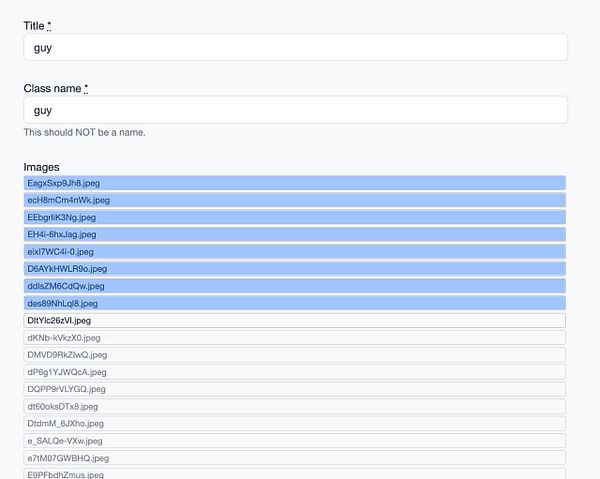
Task: Select image e7tM07GWBHQ.jpeg
Action: coord(295,458)
